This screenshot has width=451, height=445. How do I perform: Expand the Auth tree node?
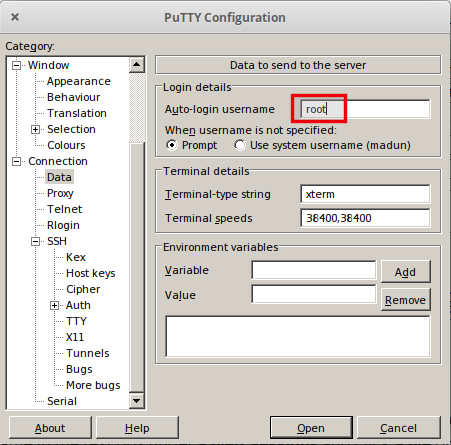(54, 305)
